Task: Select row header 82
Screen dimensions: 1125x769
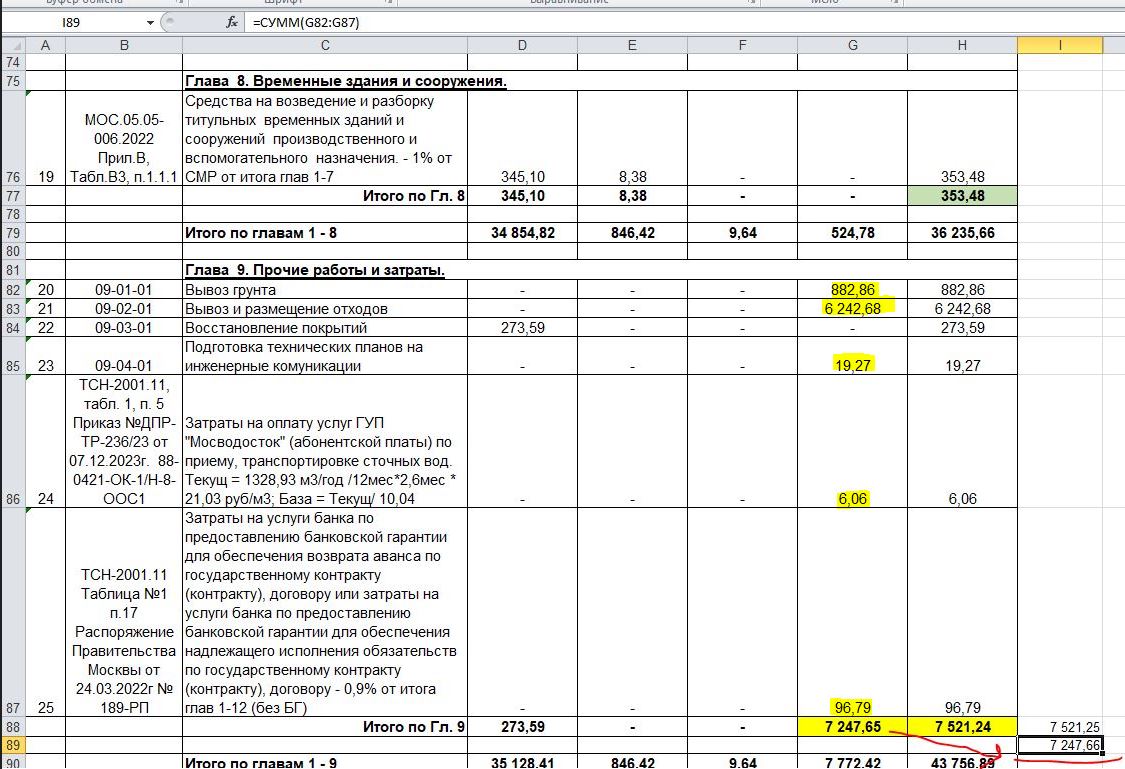Action: point(13,290)
